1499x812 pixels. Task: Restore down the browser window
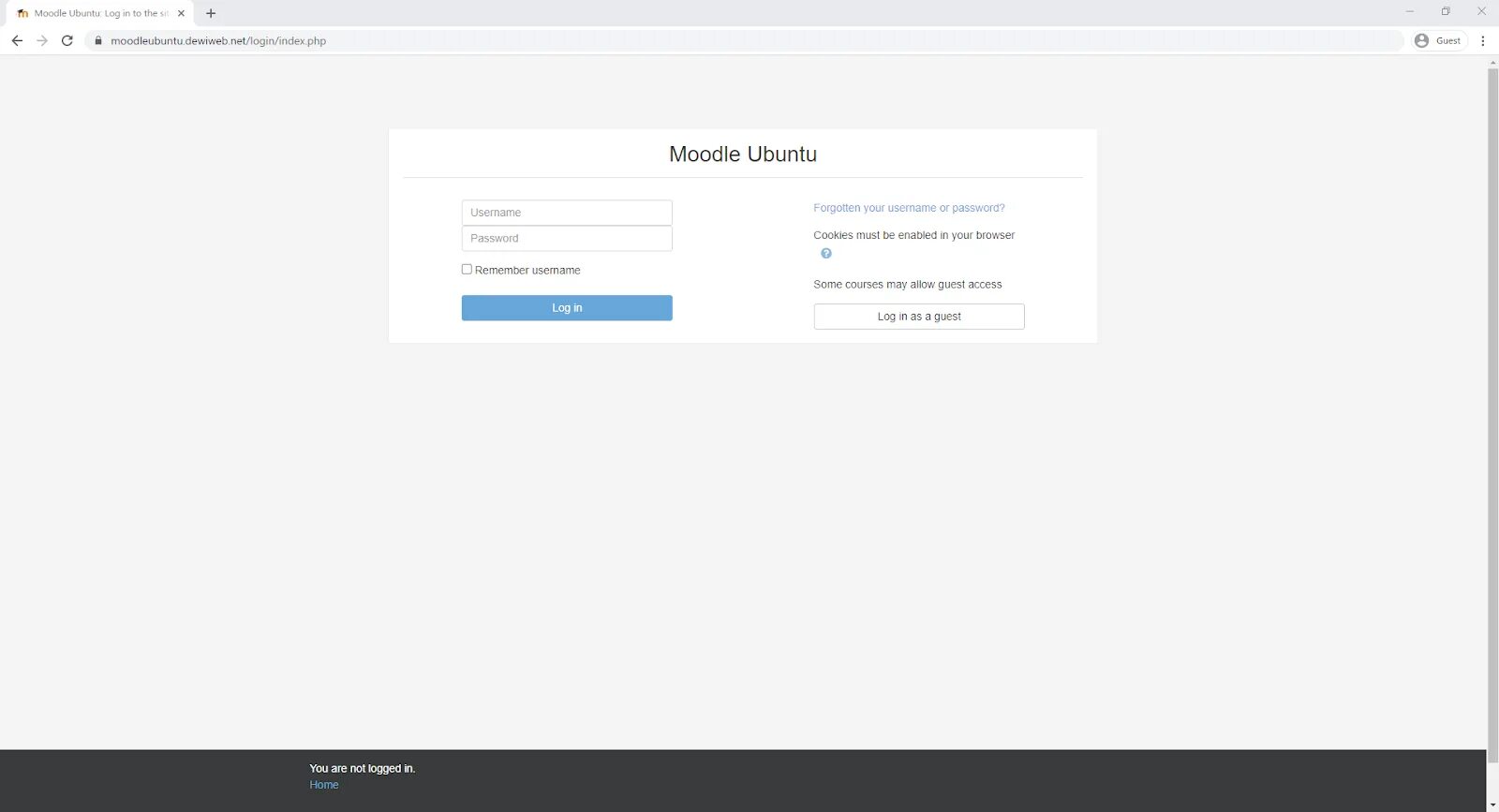pyautogui.click(x=1446, y=12)
